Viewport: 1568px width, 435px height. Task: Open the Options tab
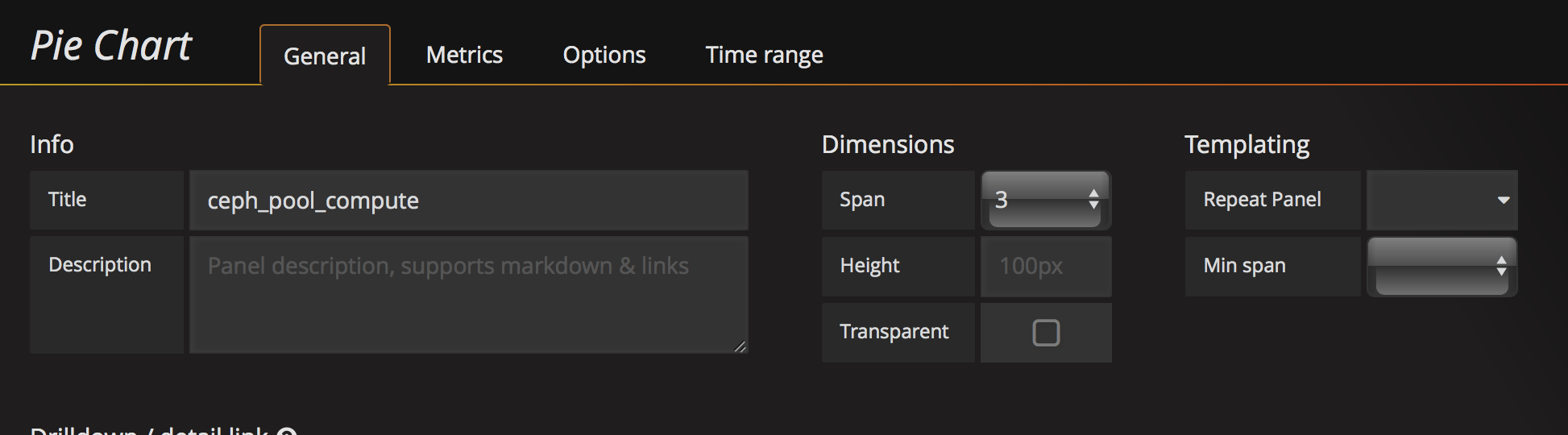[x=604, y=55]
